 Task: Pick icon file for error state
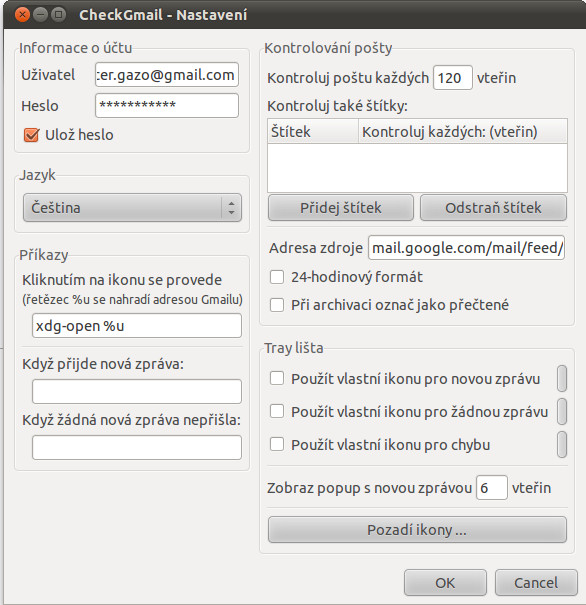pos(562,444)
